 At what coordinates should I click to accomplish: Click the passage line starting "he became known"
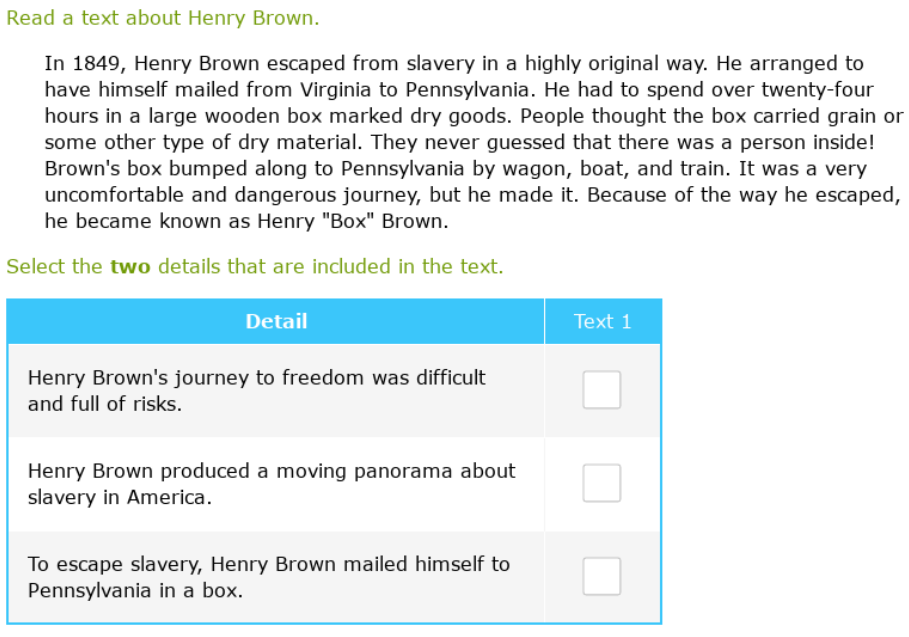click(246, 221)
